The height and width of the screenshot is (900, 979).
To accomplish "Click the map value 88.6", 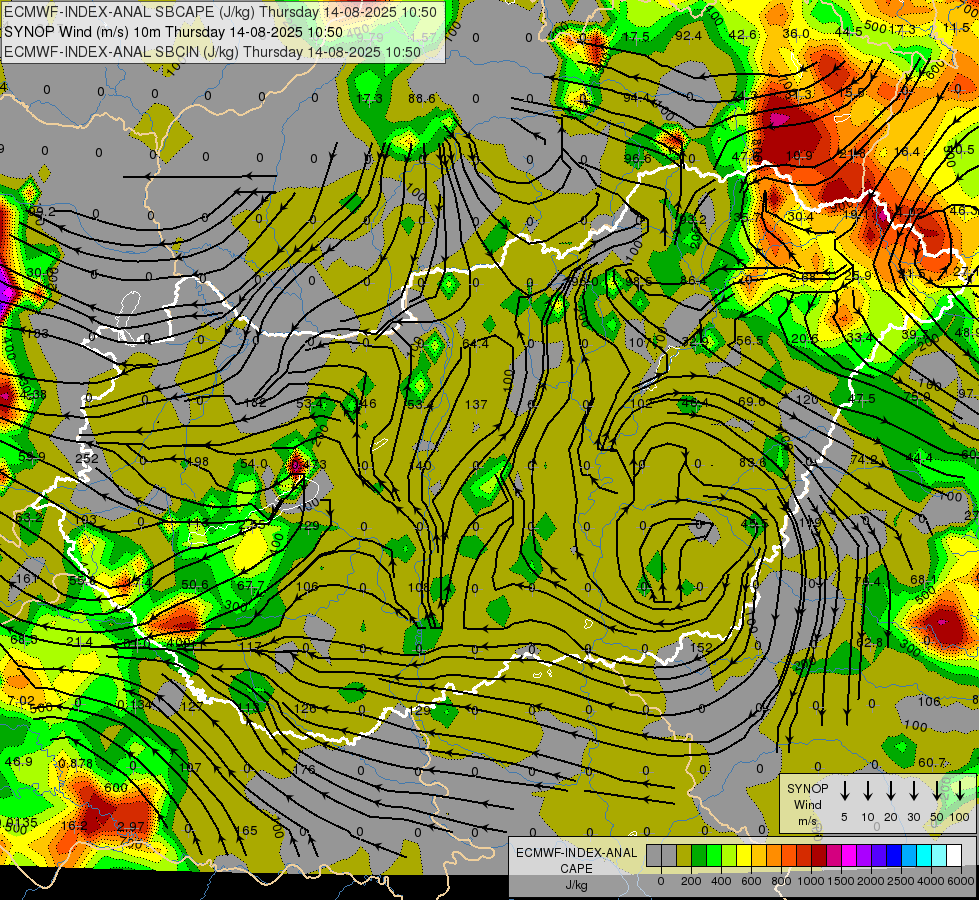I will pyautogui.click(x=421, y=97).
